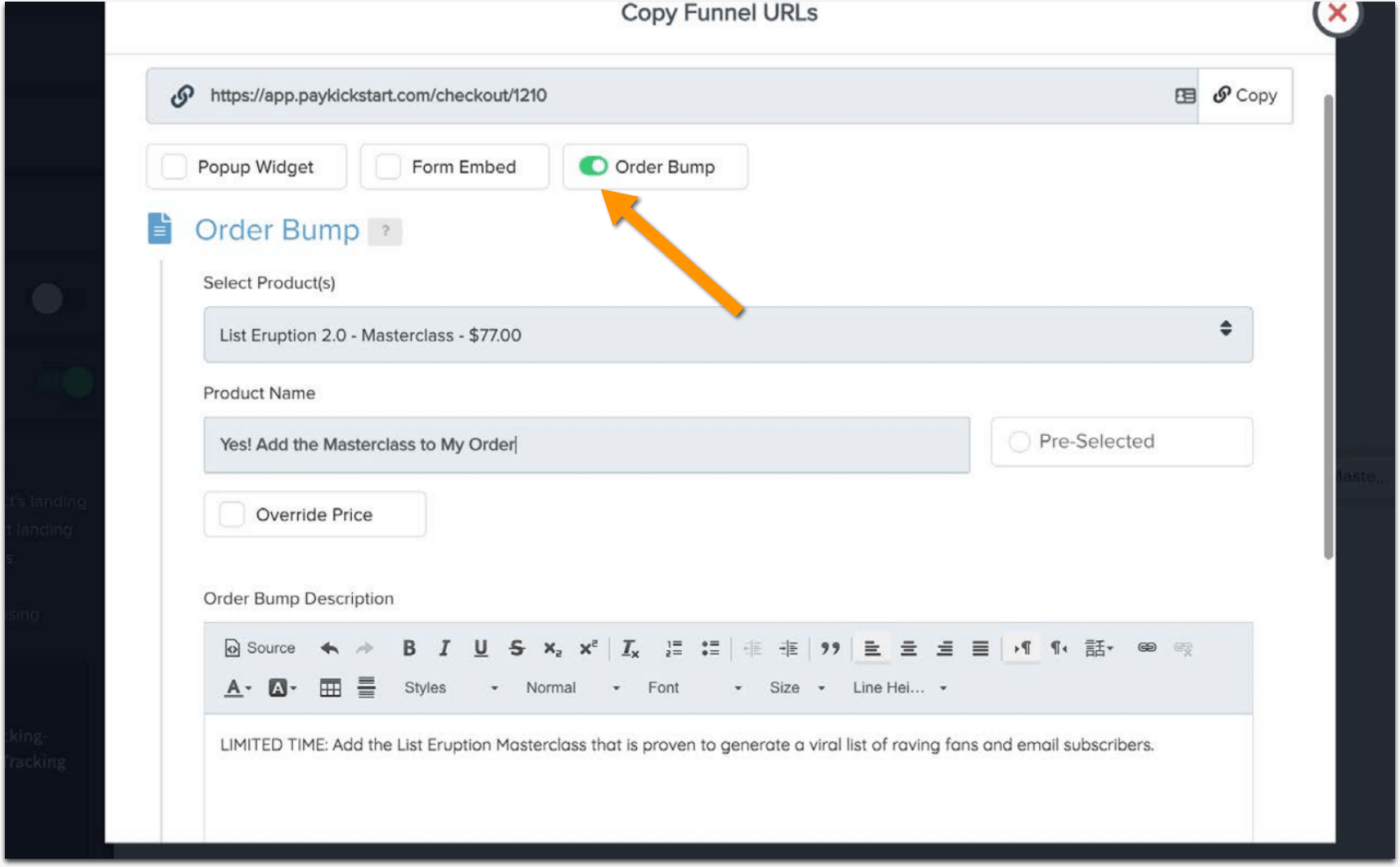Insert a block quote
This screenshot has width=1400, height=867.
click(x=831, y=648)
